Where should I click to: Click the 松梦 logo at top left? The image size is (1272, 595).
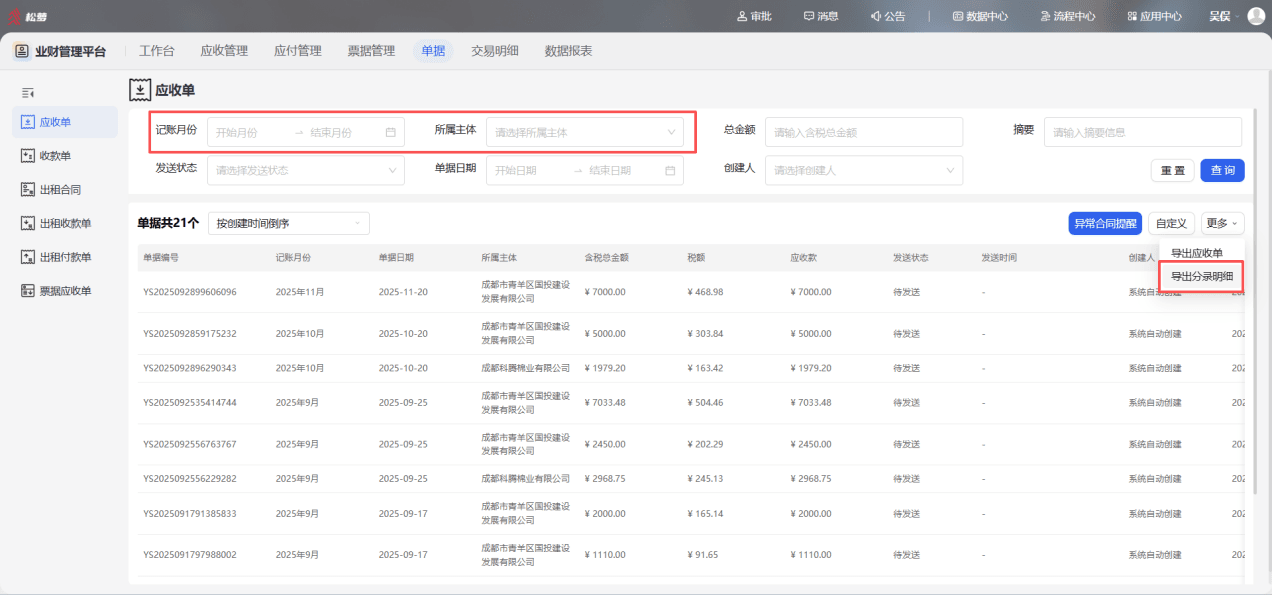(29, 16)
